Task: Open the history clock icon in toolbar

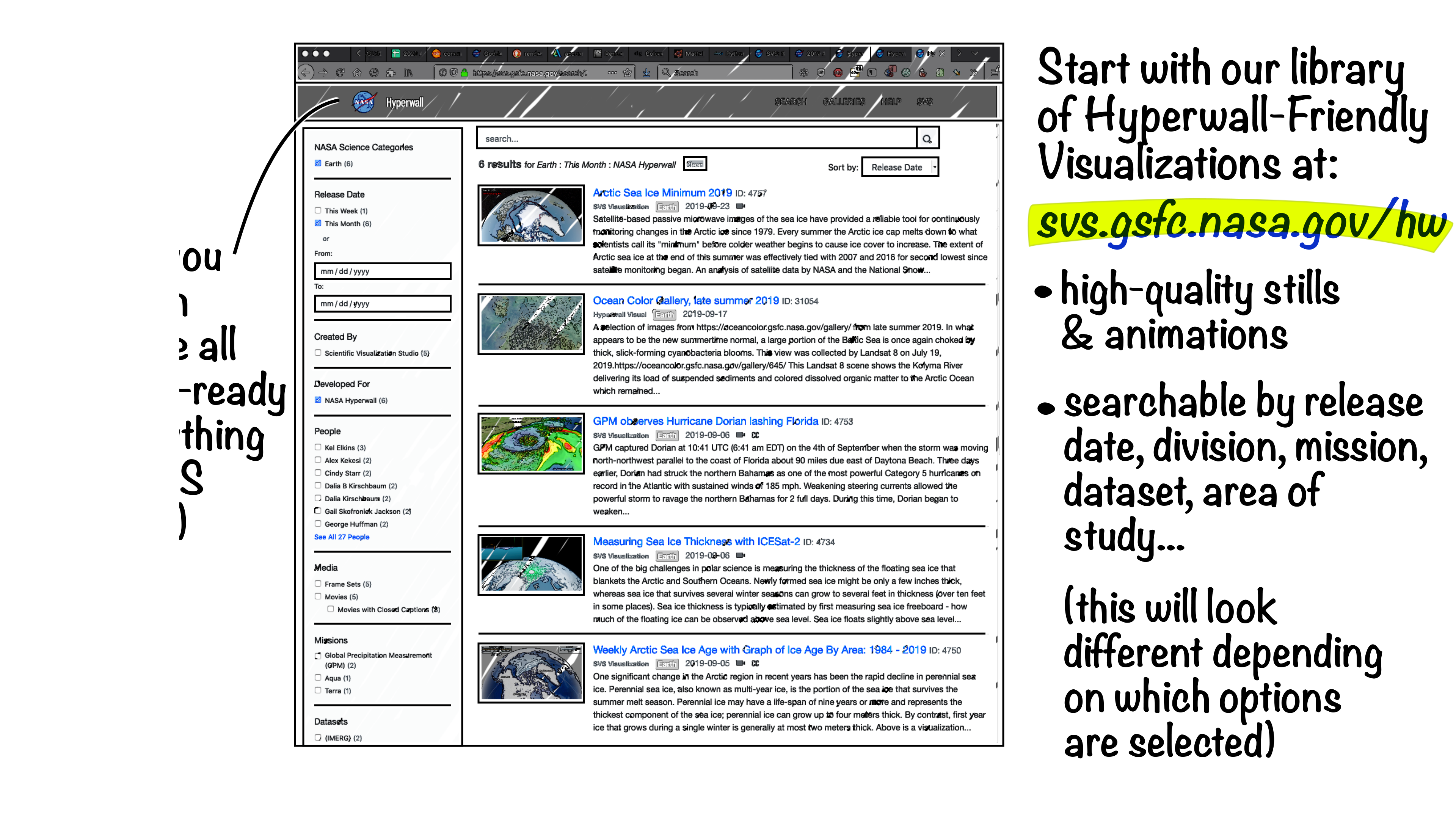Action: coord(373,72)
